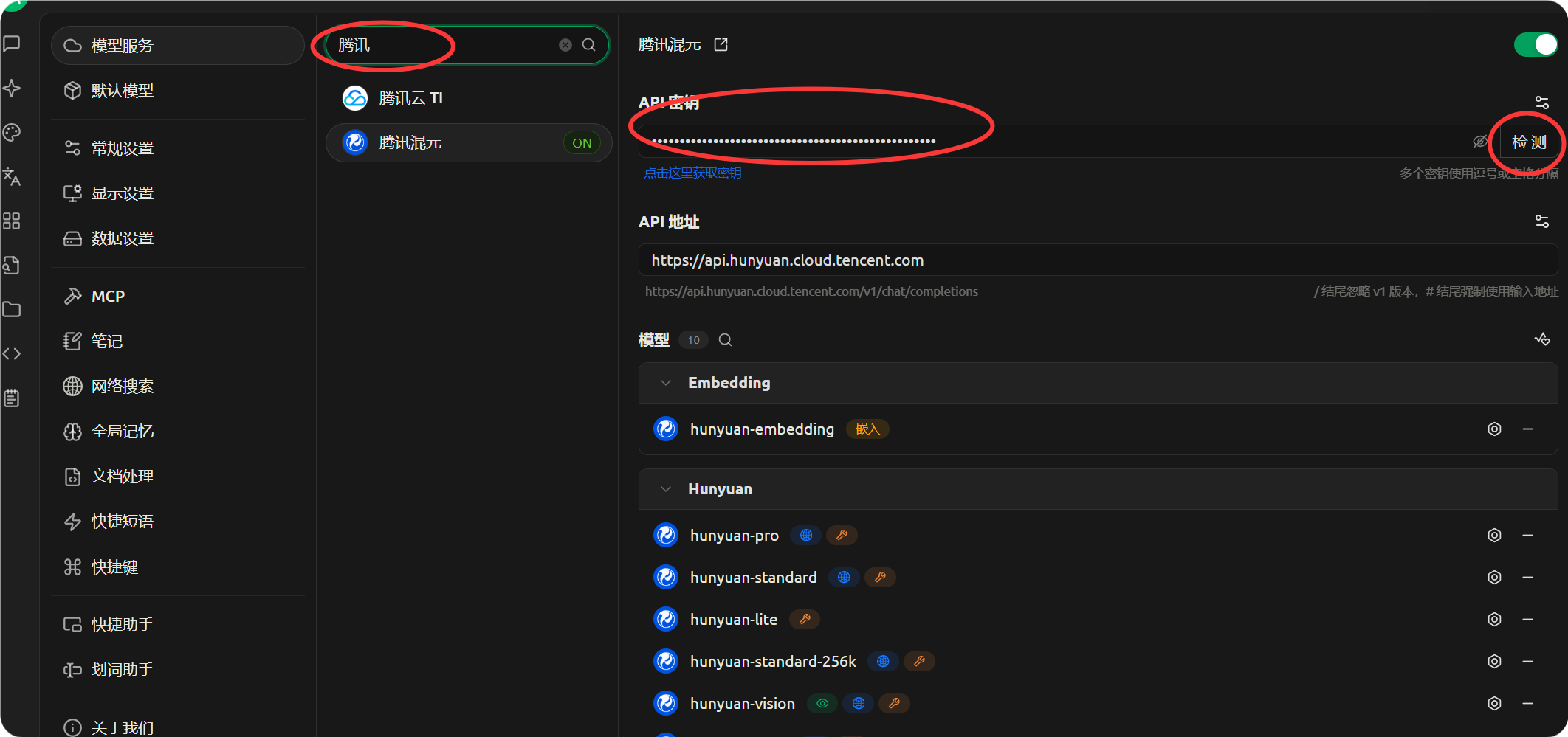The height and width of the screenshot is (737, 1568).
Task: Remove hunyuan-pro with its minus icon
Action: click(x=1528, y=536)
